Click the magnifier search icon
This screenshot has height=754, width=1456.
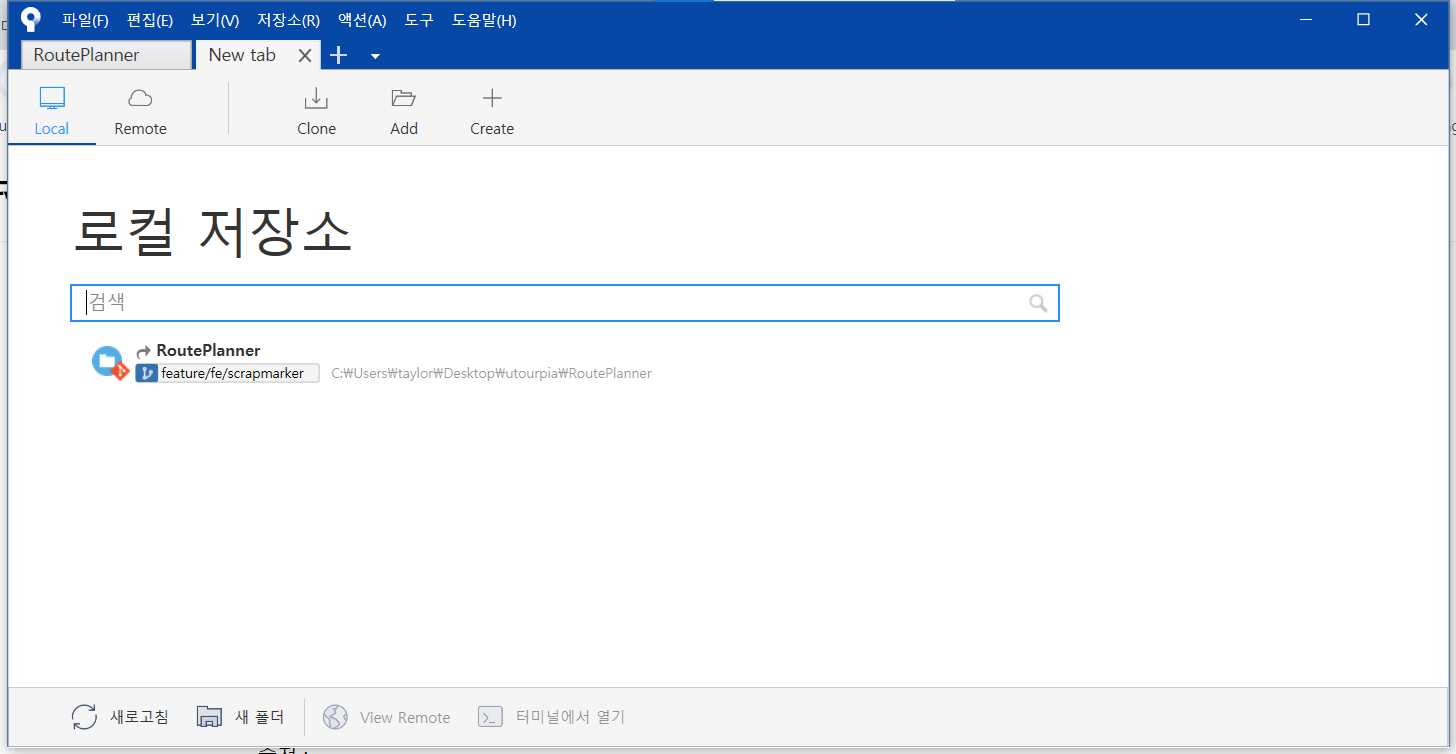coord(1039,303)
